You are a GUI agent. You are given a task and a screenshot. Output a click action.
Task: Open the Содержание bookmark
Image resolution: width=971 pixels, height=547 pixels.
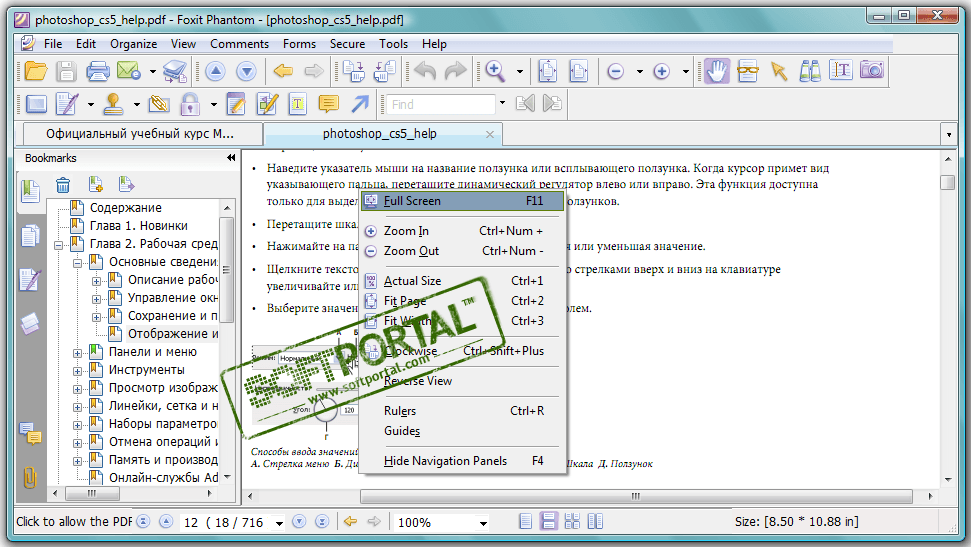tap(125, 208)
